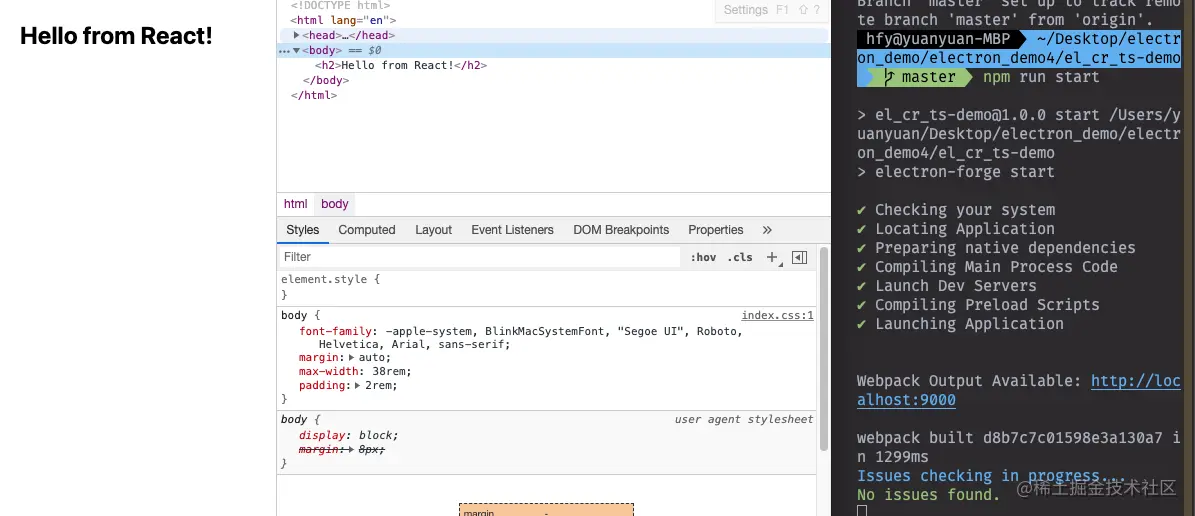Click the display: block declaration

click(x=348, y=435)
